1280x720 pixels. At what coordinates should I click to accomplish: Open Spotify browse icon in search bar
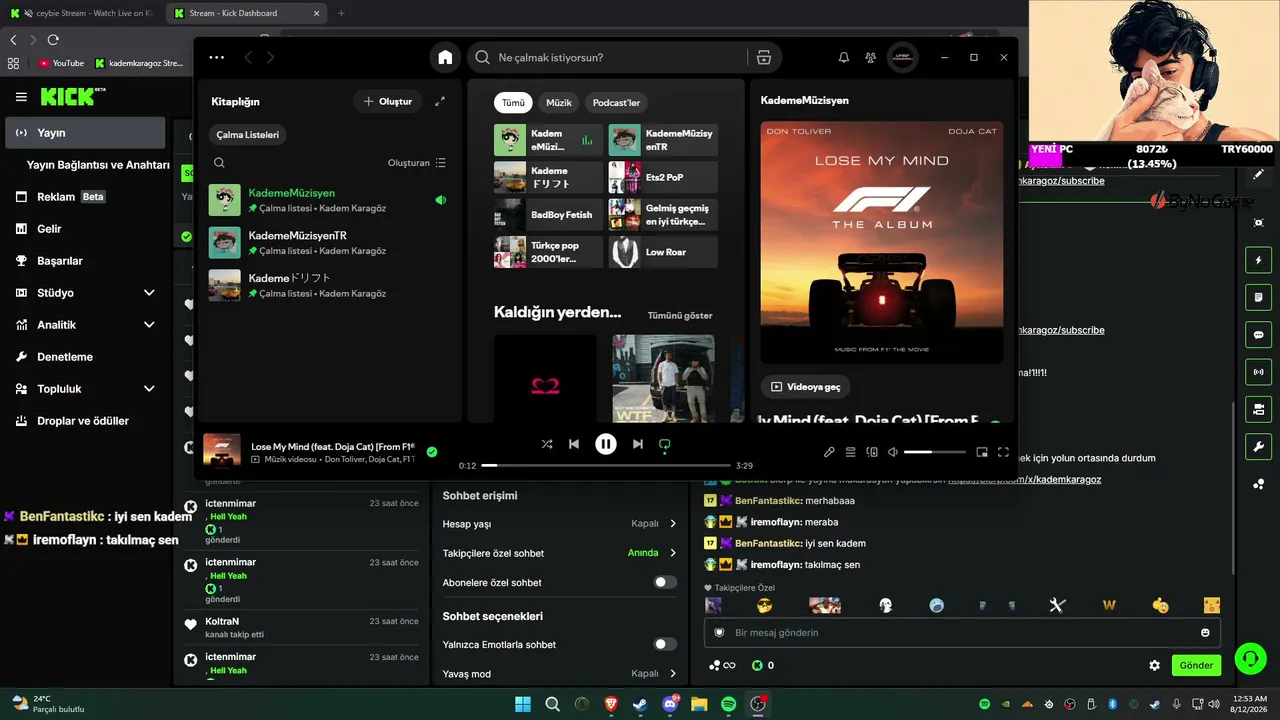[764, 57]
